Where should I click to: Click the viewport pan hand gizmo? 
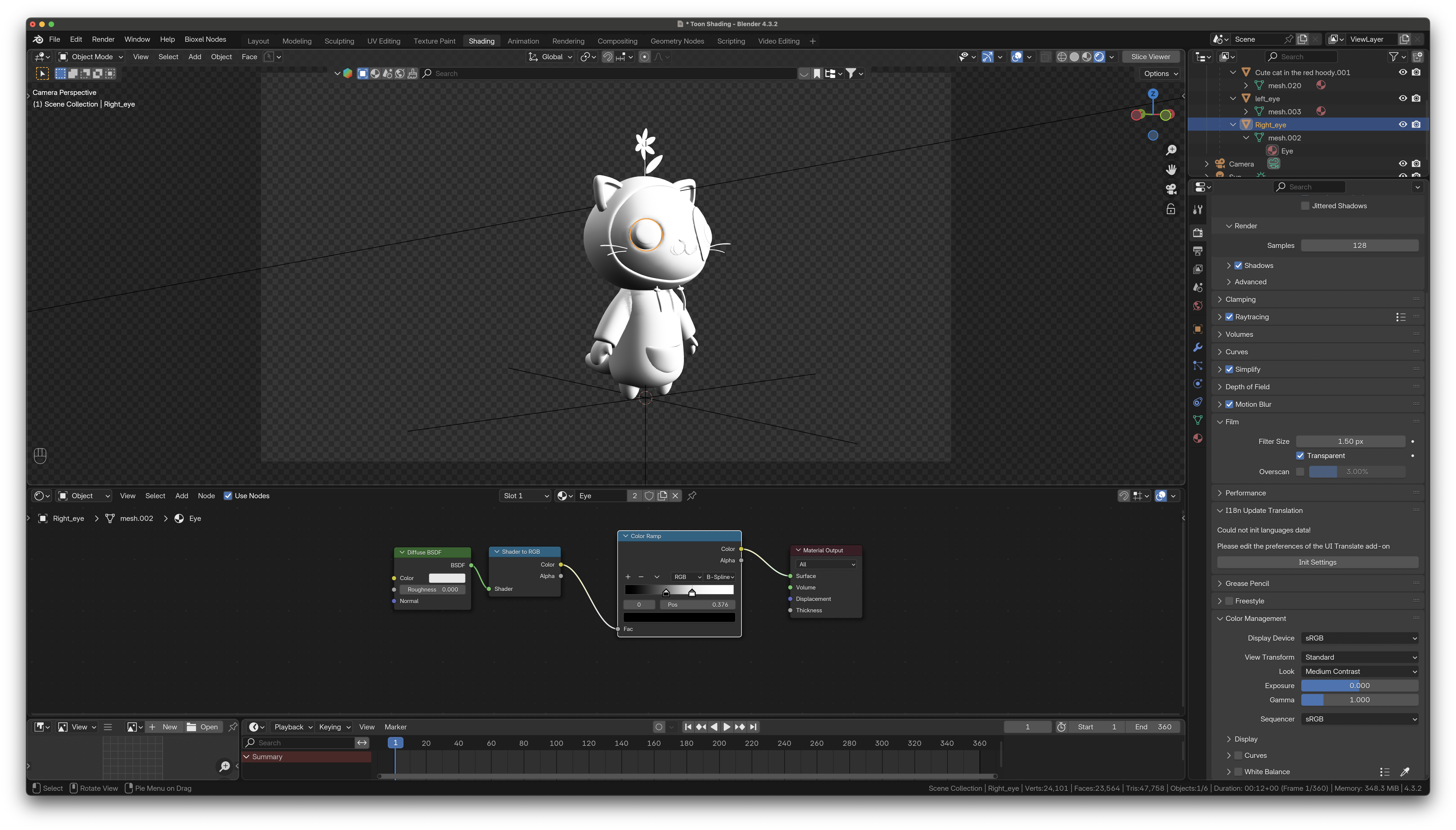click(x=1171, y=169)
